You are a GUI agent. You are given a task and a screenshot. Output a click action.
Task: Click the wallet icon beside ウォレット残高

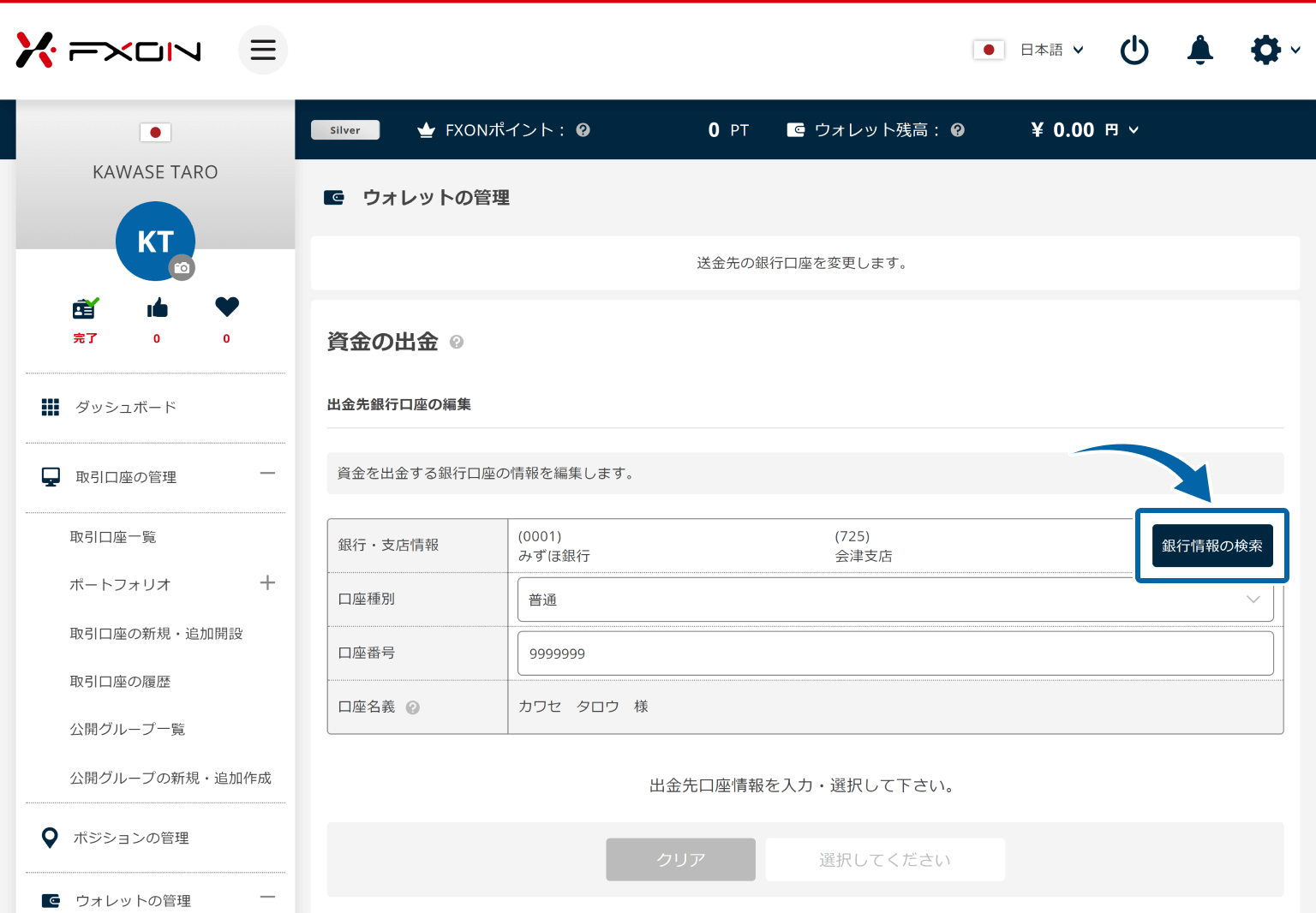796,130
